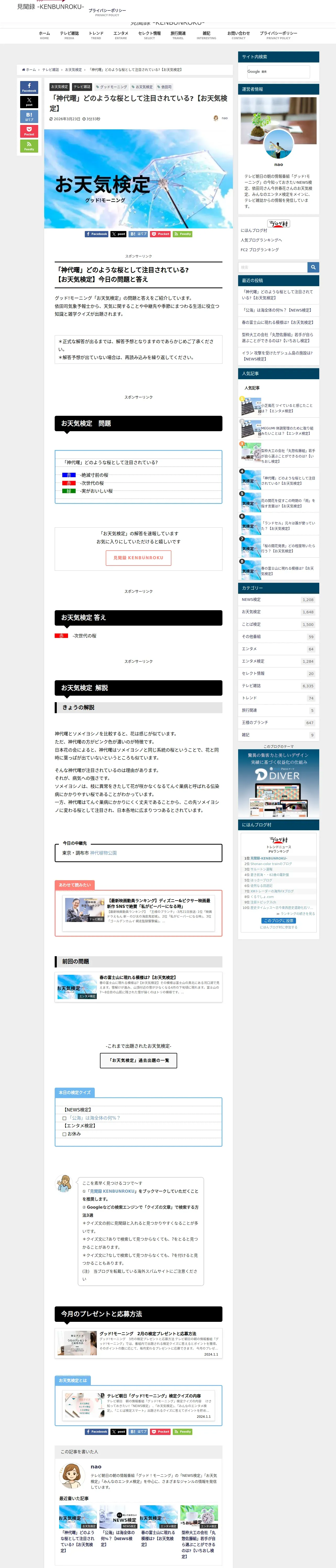The width and height of the screenshot is (336, 1568).
Task: Open テレビ雑誌 MEDIA navigation item
Action: [70, 35]
